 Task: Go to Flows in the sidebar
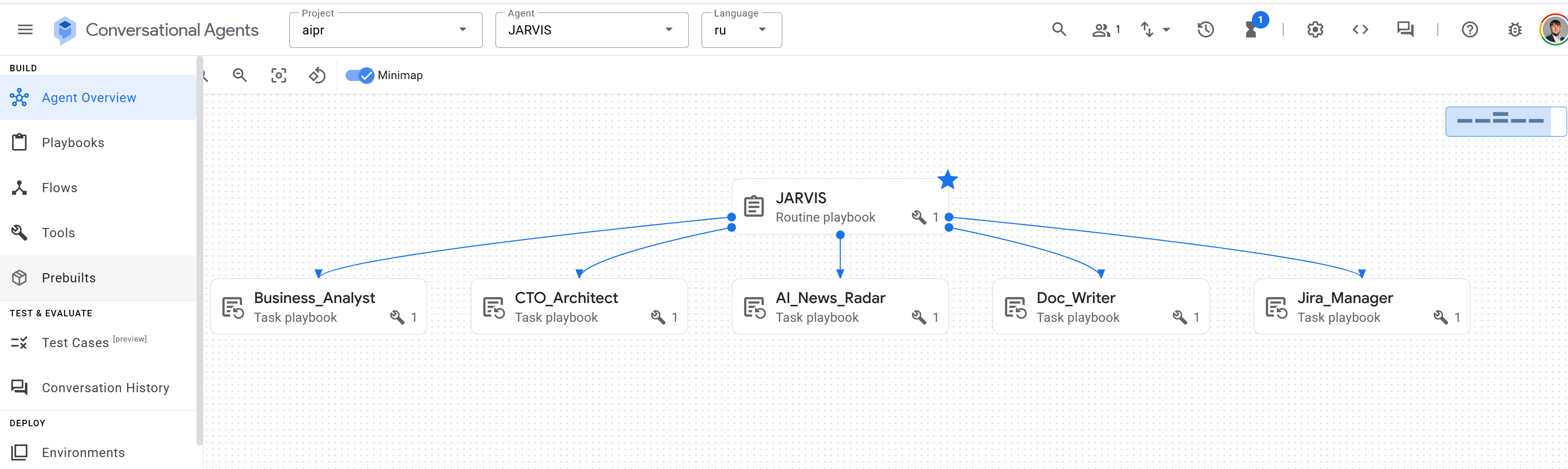pos(60,188)
